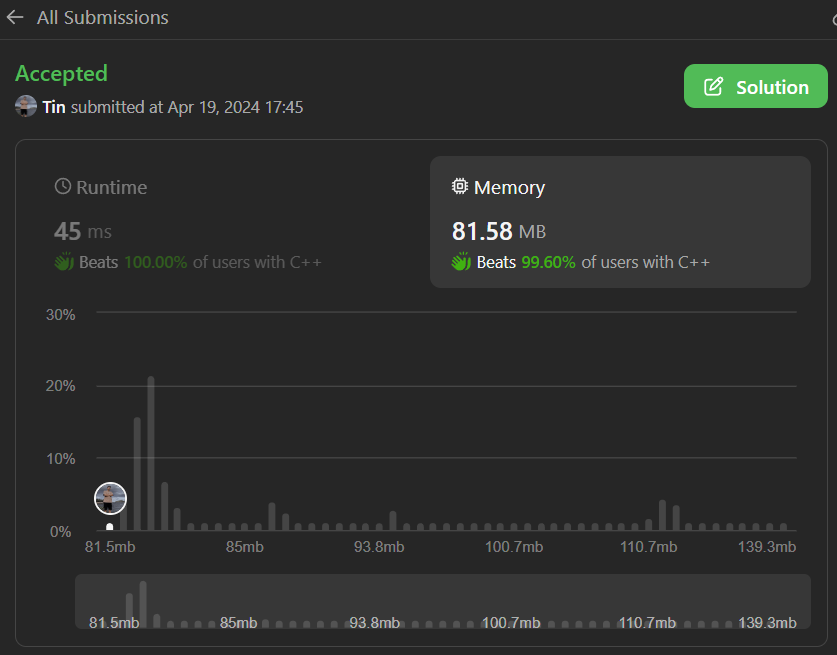Viewport: 837px width, 655px height.
Task: Go to the All Submissions link
Action: pos(102,18)
